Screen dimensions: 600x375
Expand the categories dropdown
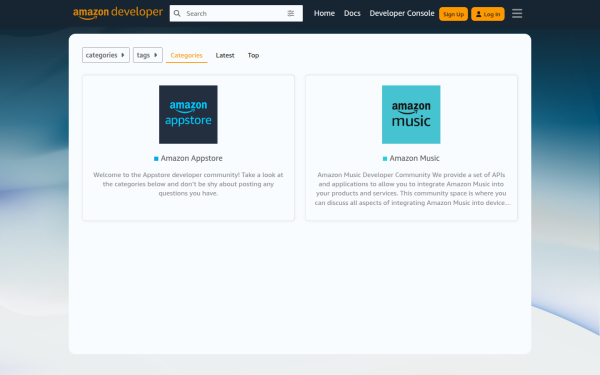[x=106, y=55]
